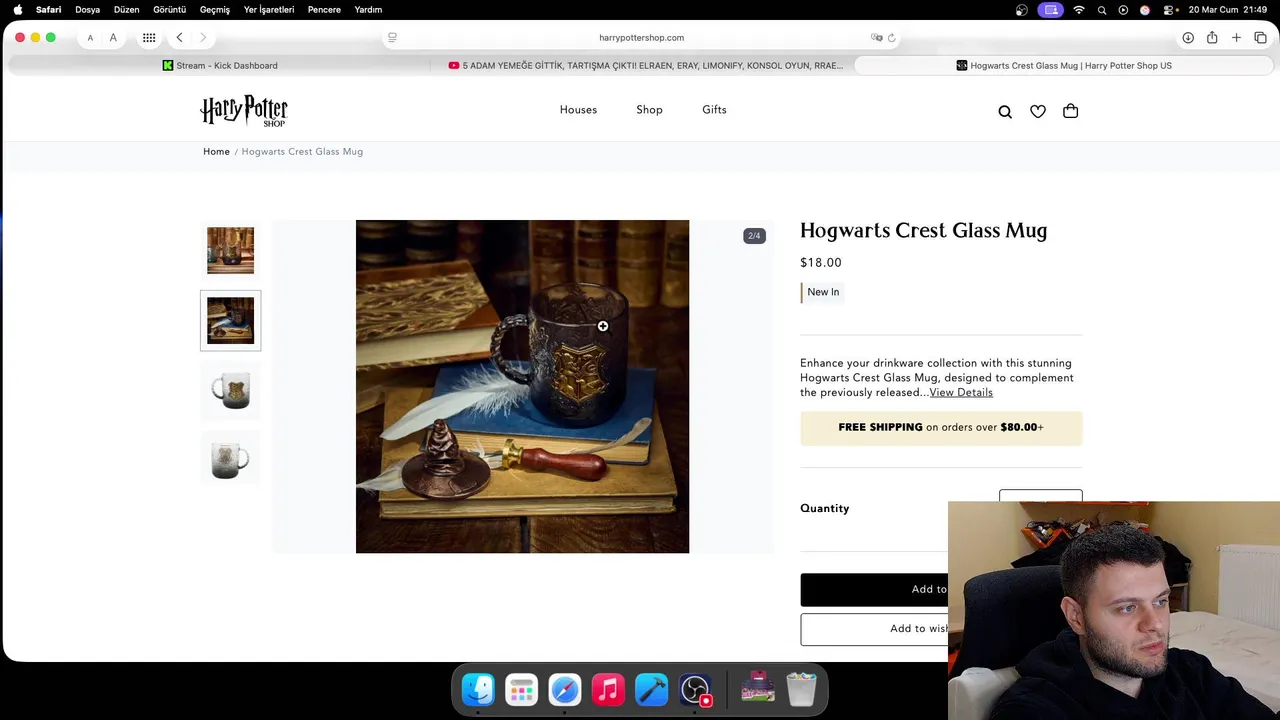The width and height of the screenshot is (1280, 720).
Task: Select the Hogwarts Crest Glass Mug tab
Action: [1064, 65]
